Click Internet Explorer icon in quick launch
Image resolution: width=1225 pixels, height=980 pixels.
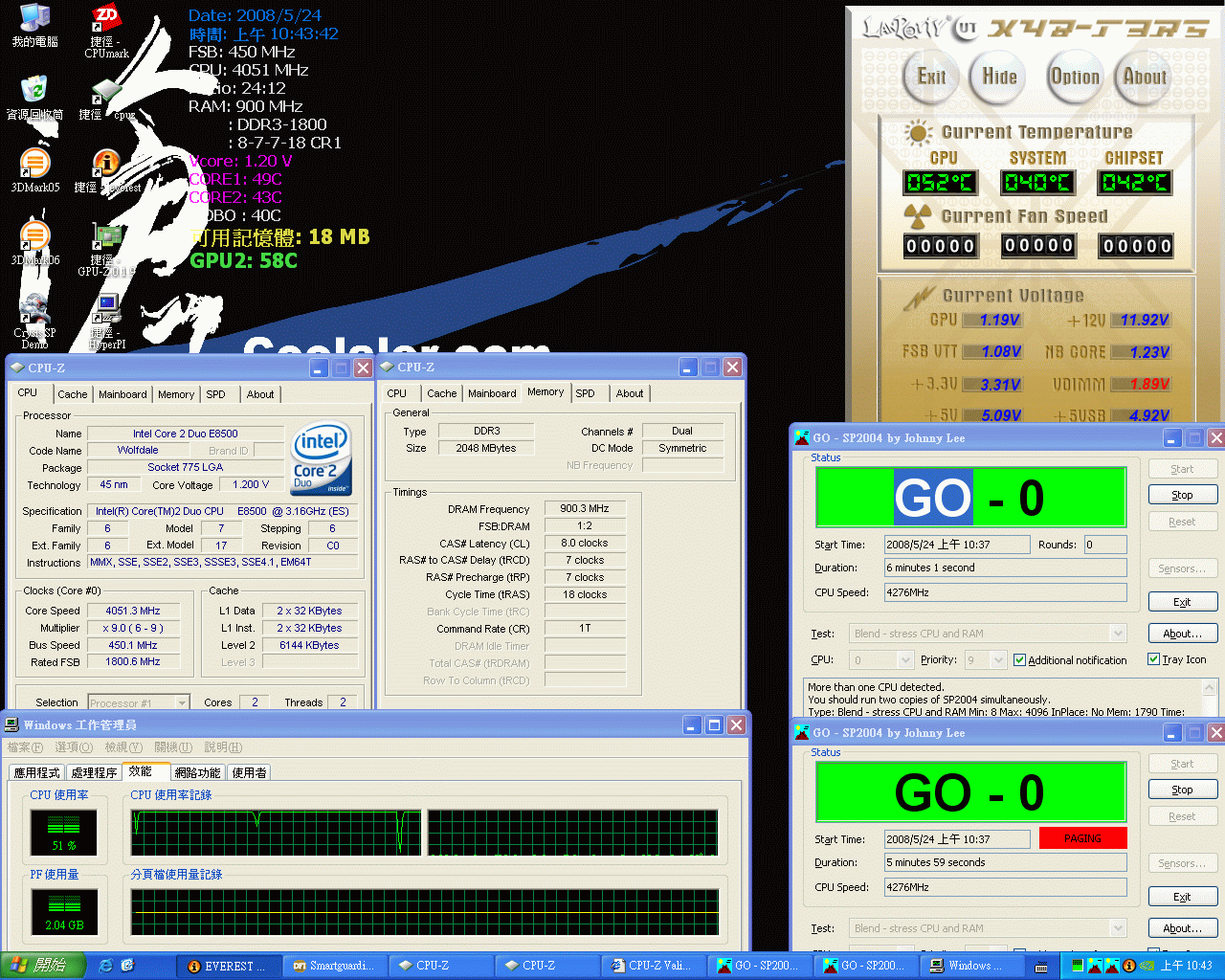pyautogui.click(x=105, y=966)
